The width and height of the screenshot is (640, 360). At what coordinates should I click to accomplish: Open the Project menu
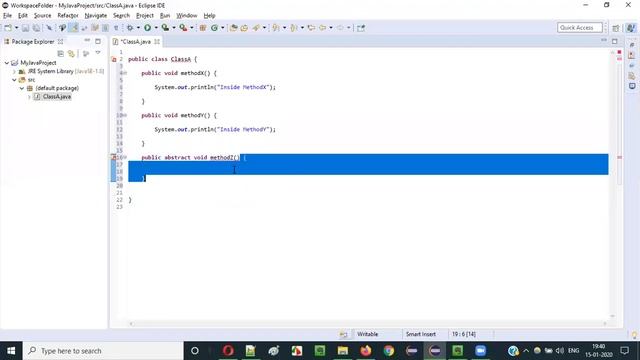(144, 16)
